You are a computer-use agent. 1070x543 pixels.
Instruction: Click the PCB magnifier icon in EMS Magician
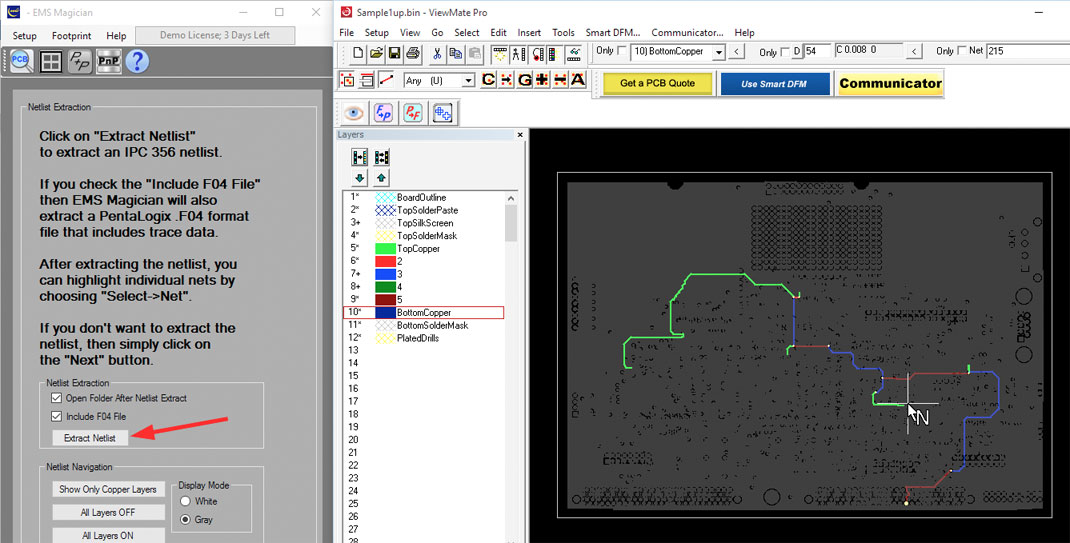[21, 61]
